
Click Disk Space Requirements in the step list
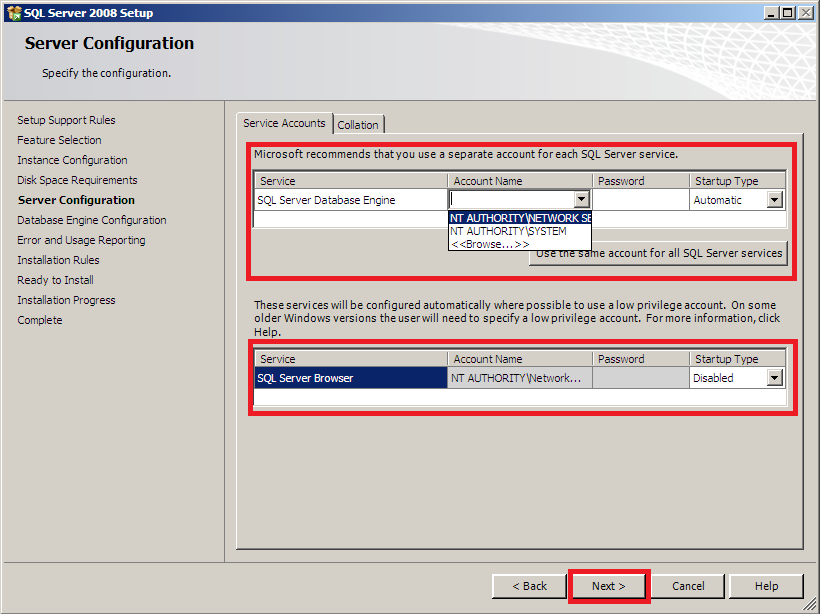pyautogui.click(x=77, y=180)
